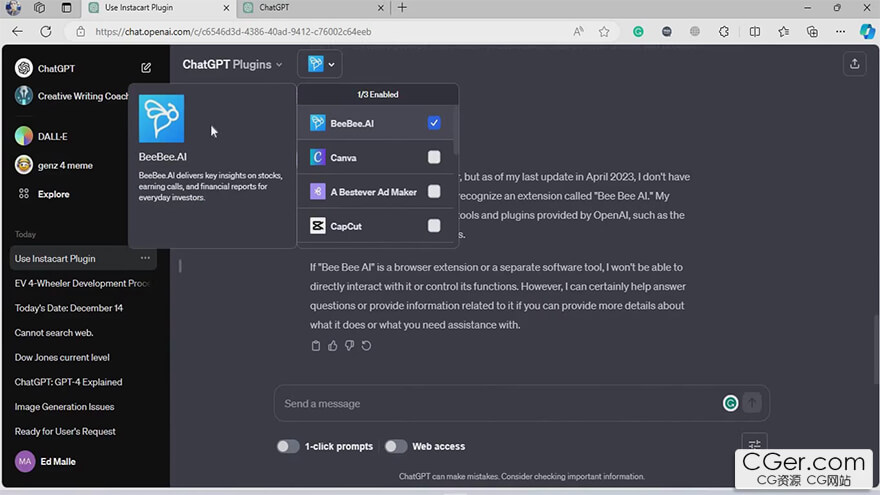
Task: Click the thumbs down icon
Action: click(349, 346)
